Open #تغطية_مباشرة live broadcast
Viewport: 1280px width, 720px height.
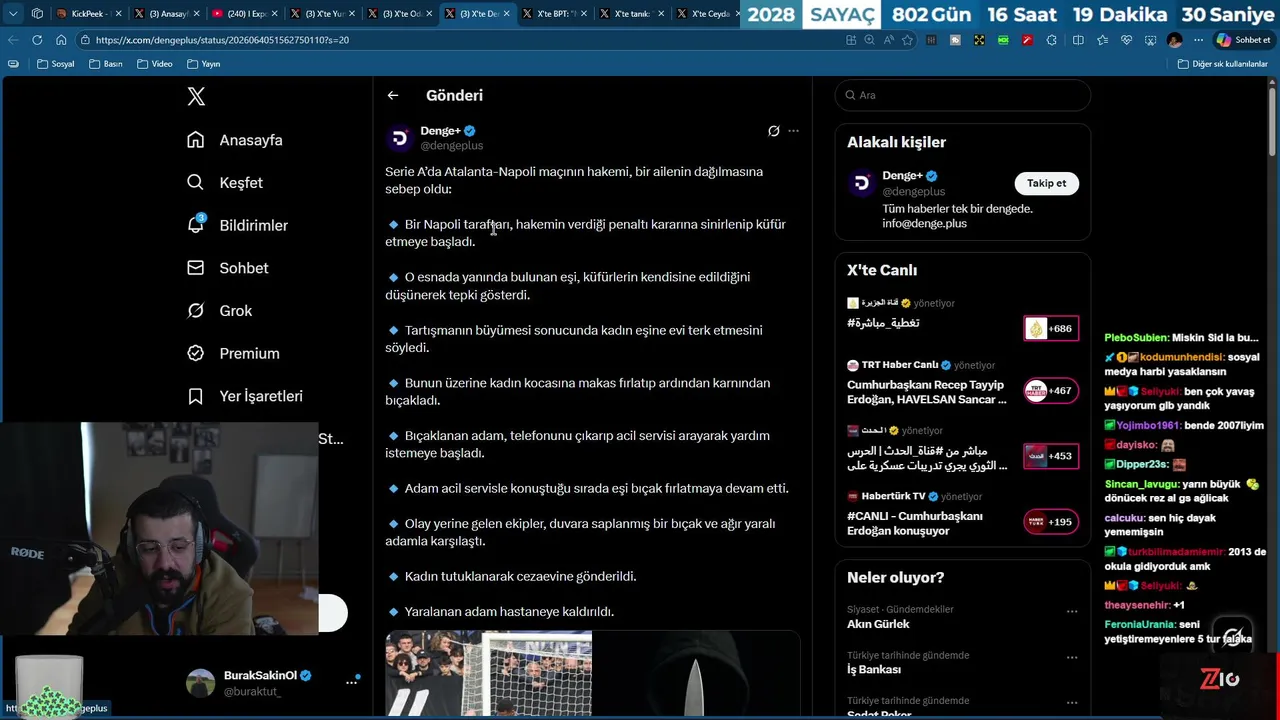tap(962, 316)
